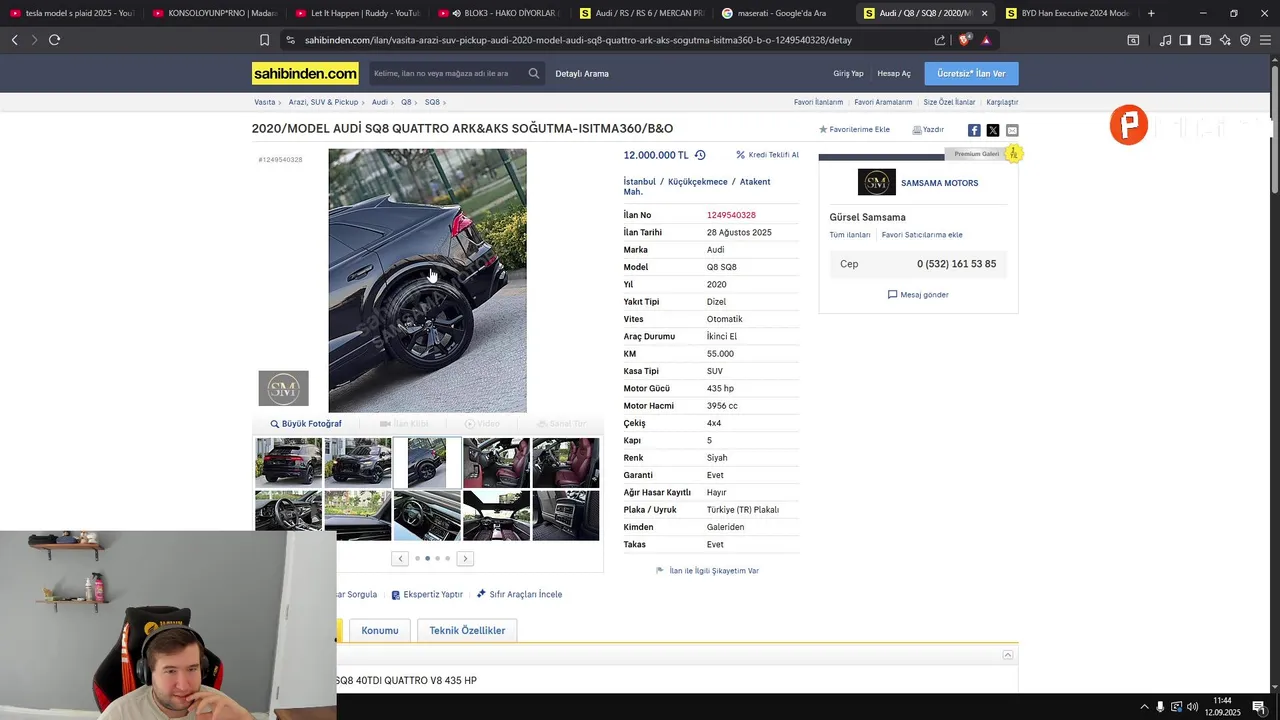1280x720 pixels.
Task: Close the Audi / Q8 / SQ8 tab
Action: coord(984,13)
